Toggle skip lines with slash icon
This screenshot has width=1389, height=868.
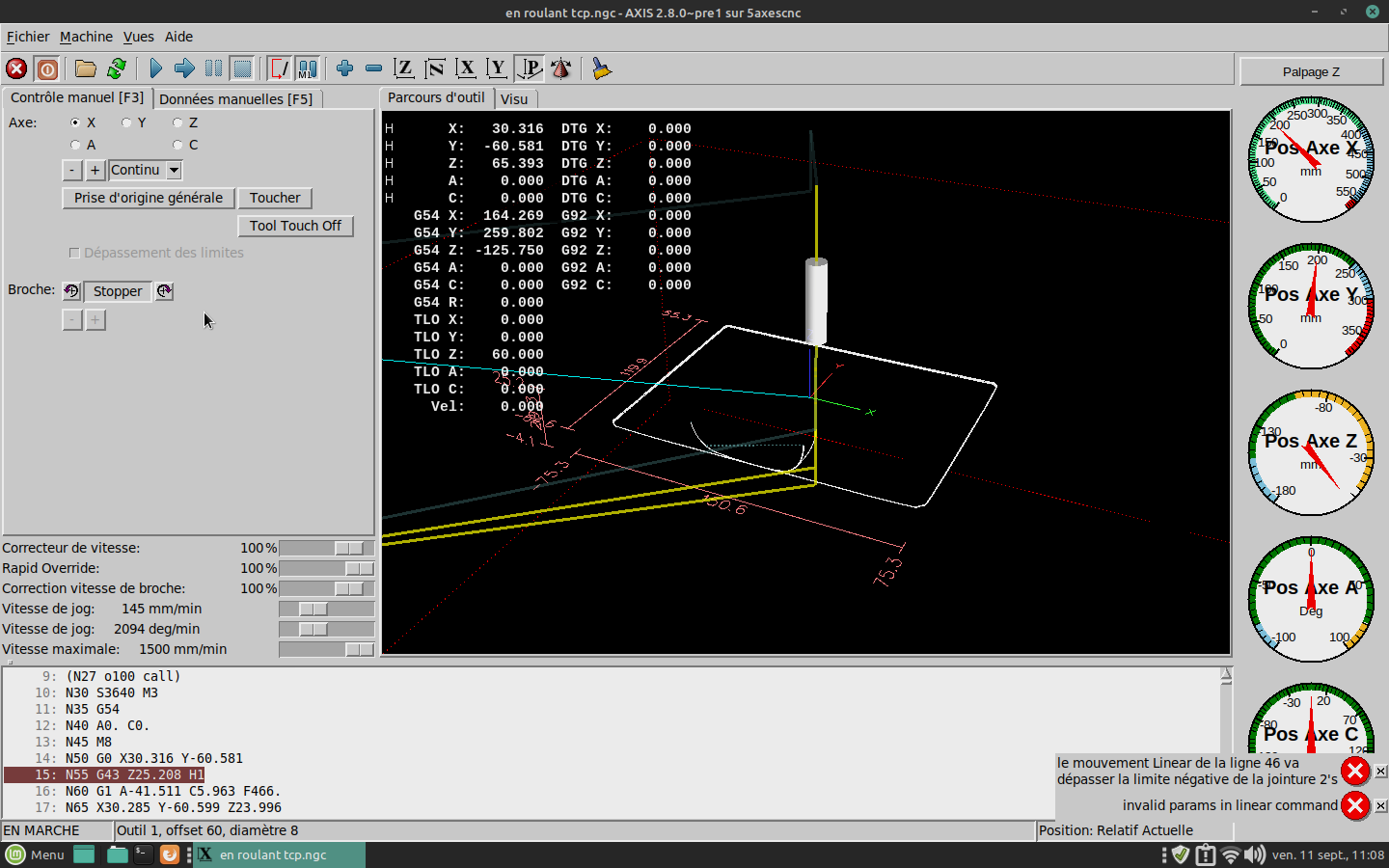click(x=279, y=68)
